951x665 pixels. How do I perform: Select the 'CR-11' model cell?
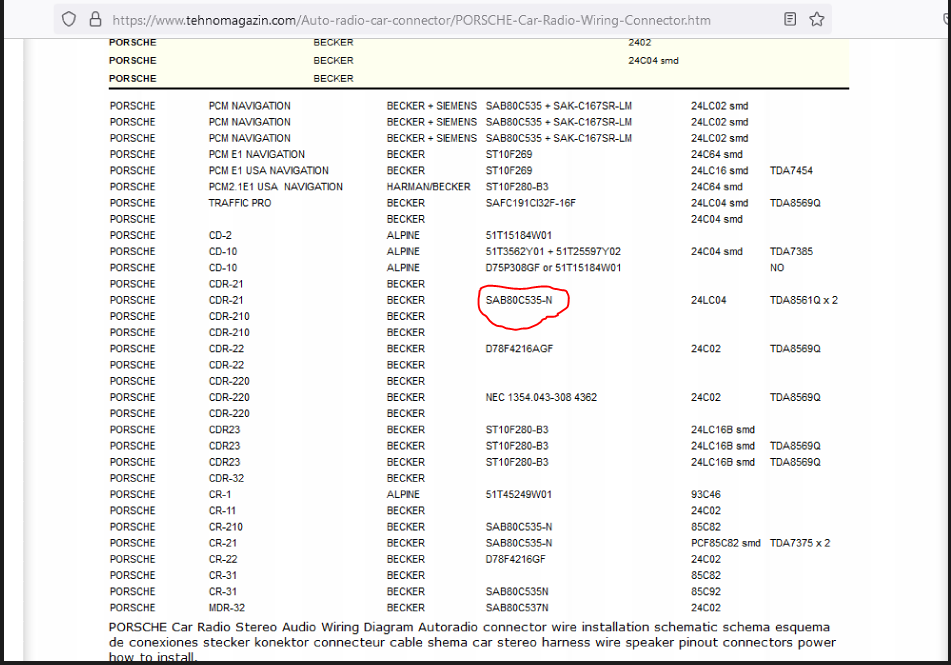222,511
